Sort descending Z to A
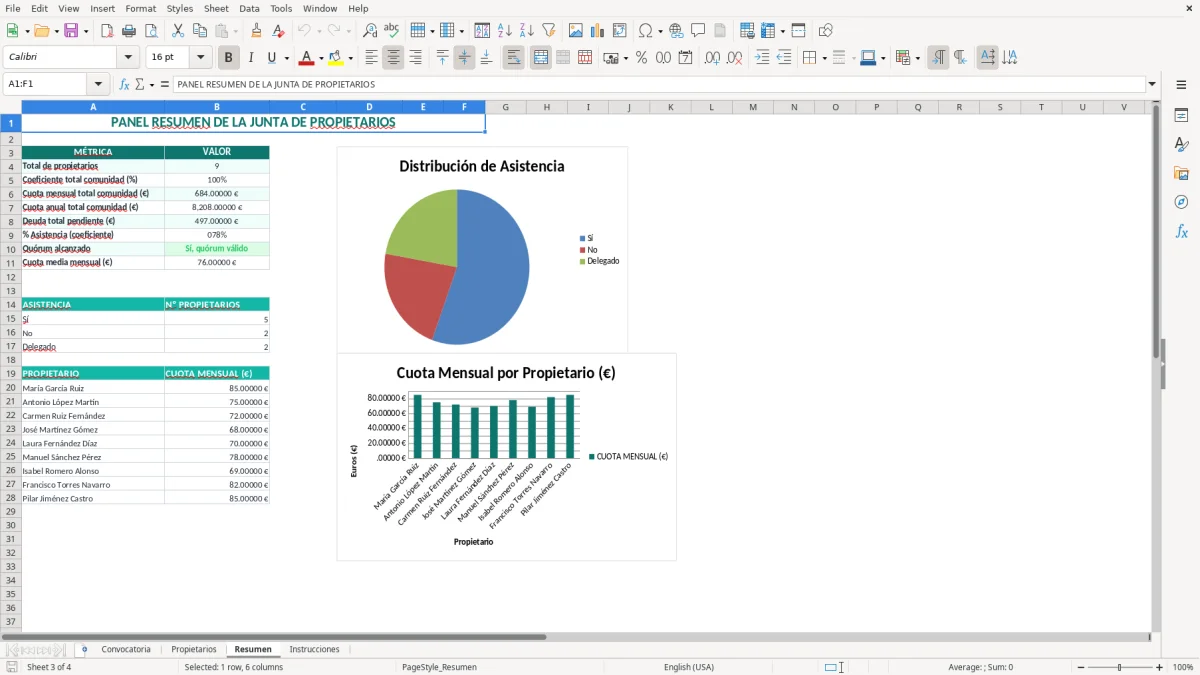 click(x=526, y=31)
